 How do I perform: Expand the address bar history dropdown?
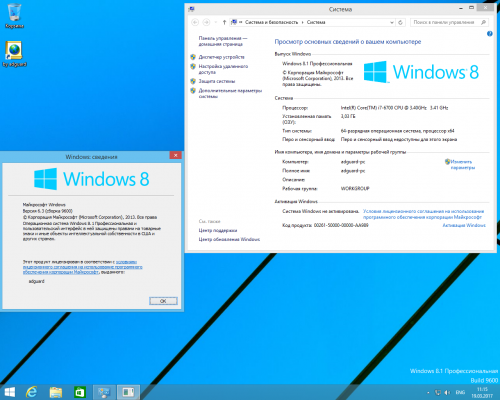coord(392,22)
